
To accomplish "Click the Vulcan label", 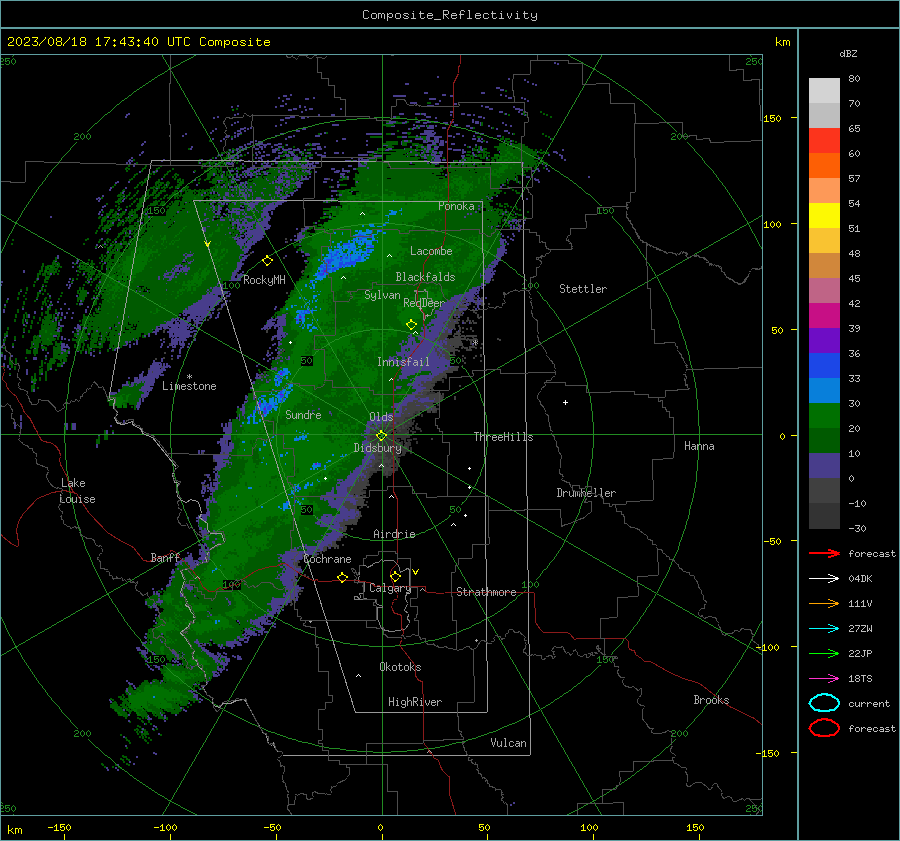I will (x=509, y=743).
